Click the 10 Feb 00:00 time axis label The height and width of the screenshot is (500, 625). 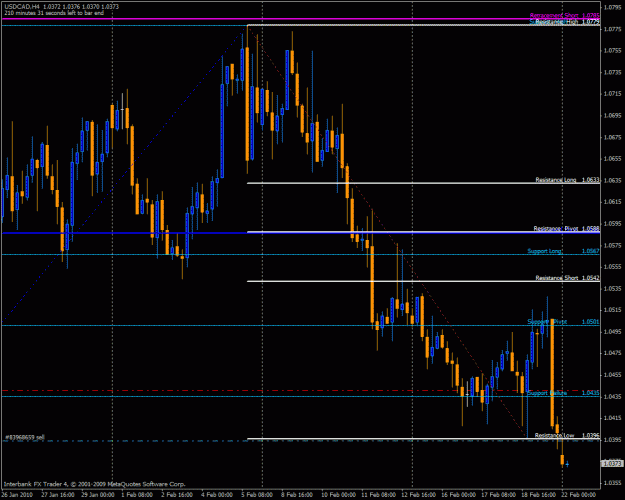(338, 494)
